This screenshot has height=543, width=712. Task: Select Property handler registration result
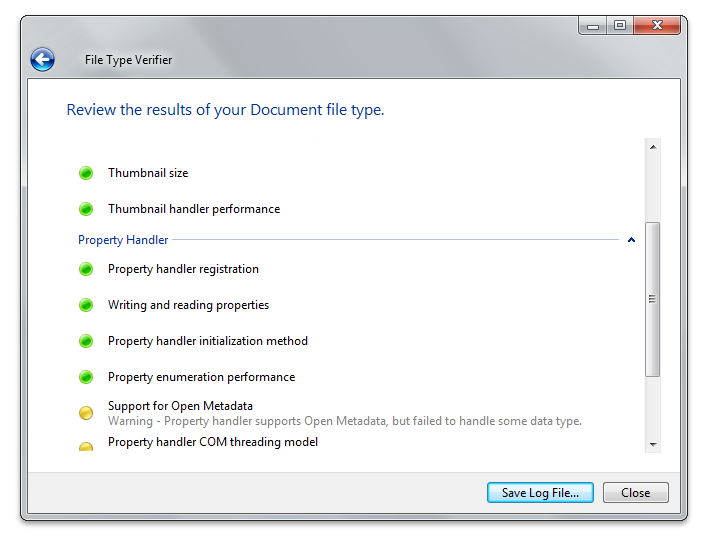point(183,269)
